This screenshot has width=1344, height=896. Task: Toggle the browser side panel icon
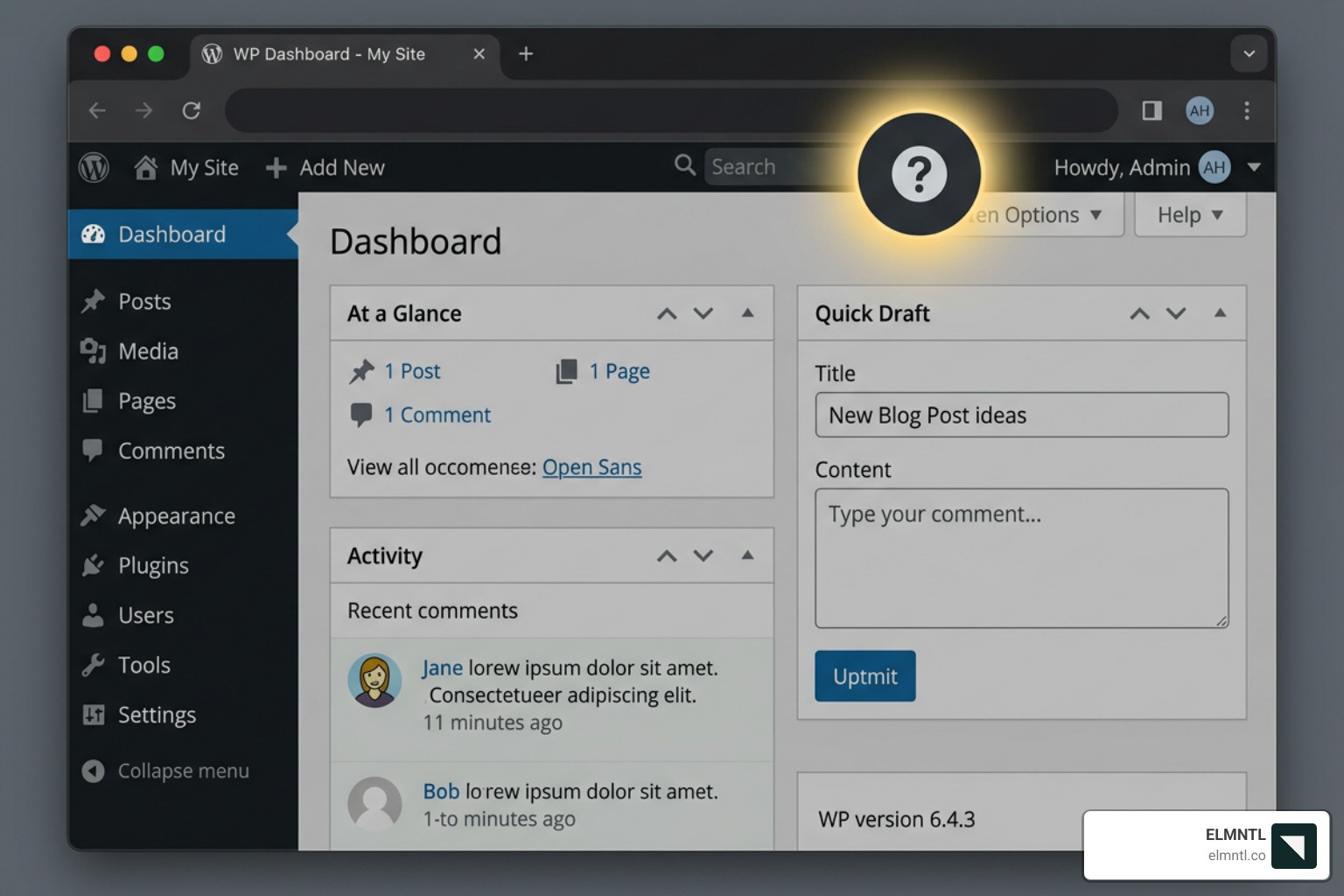(x=1151, y=110)
